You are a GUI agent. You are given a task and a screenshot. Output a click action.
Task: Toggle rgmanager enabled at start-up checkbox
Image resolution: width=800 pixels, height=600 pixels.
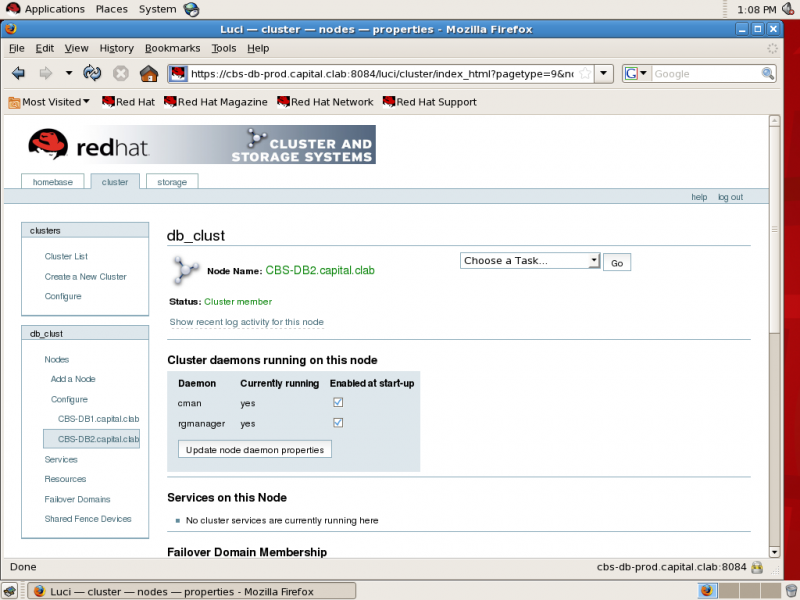click(338, 422)
